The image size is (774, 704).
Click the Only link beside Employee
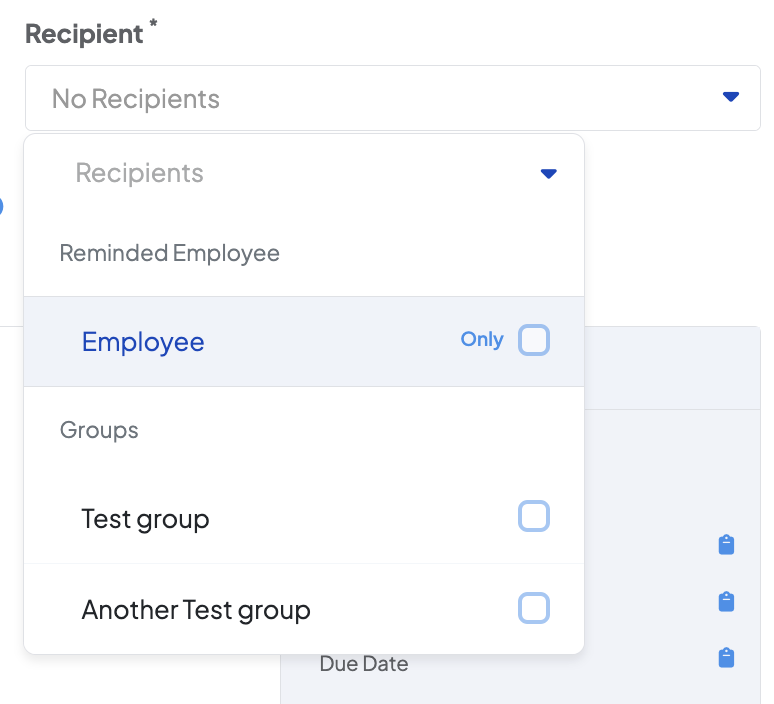click(x=481, y=339)
